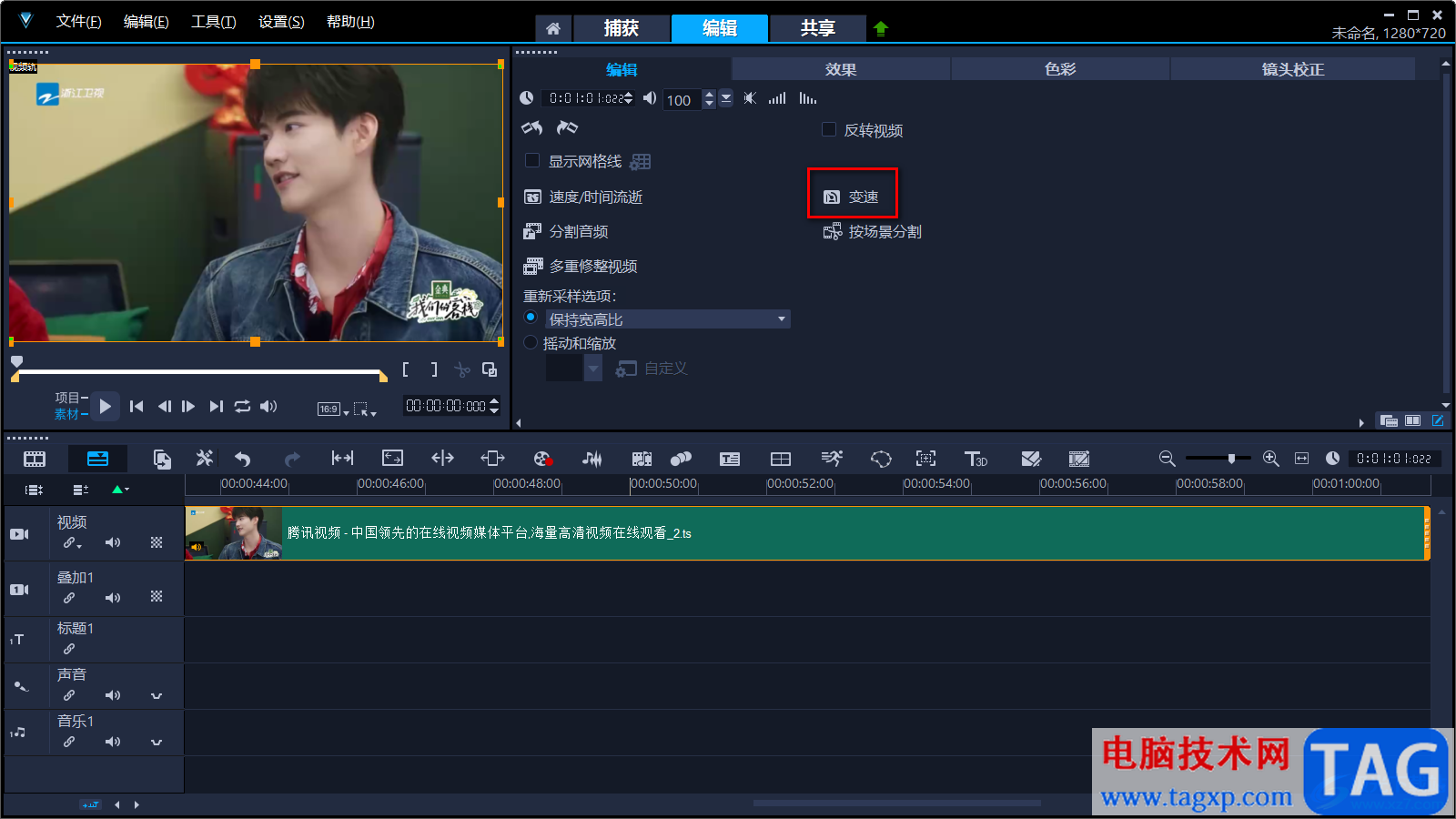The image size is (1456, 819).
Task: Click the Fade-out audio icon
Action: tap(808, 97)
